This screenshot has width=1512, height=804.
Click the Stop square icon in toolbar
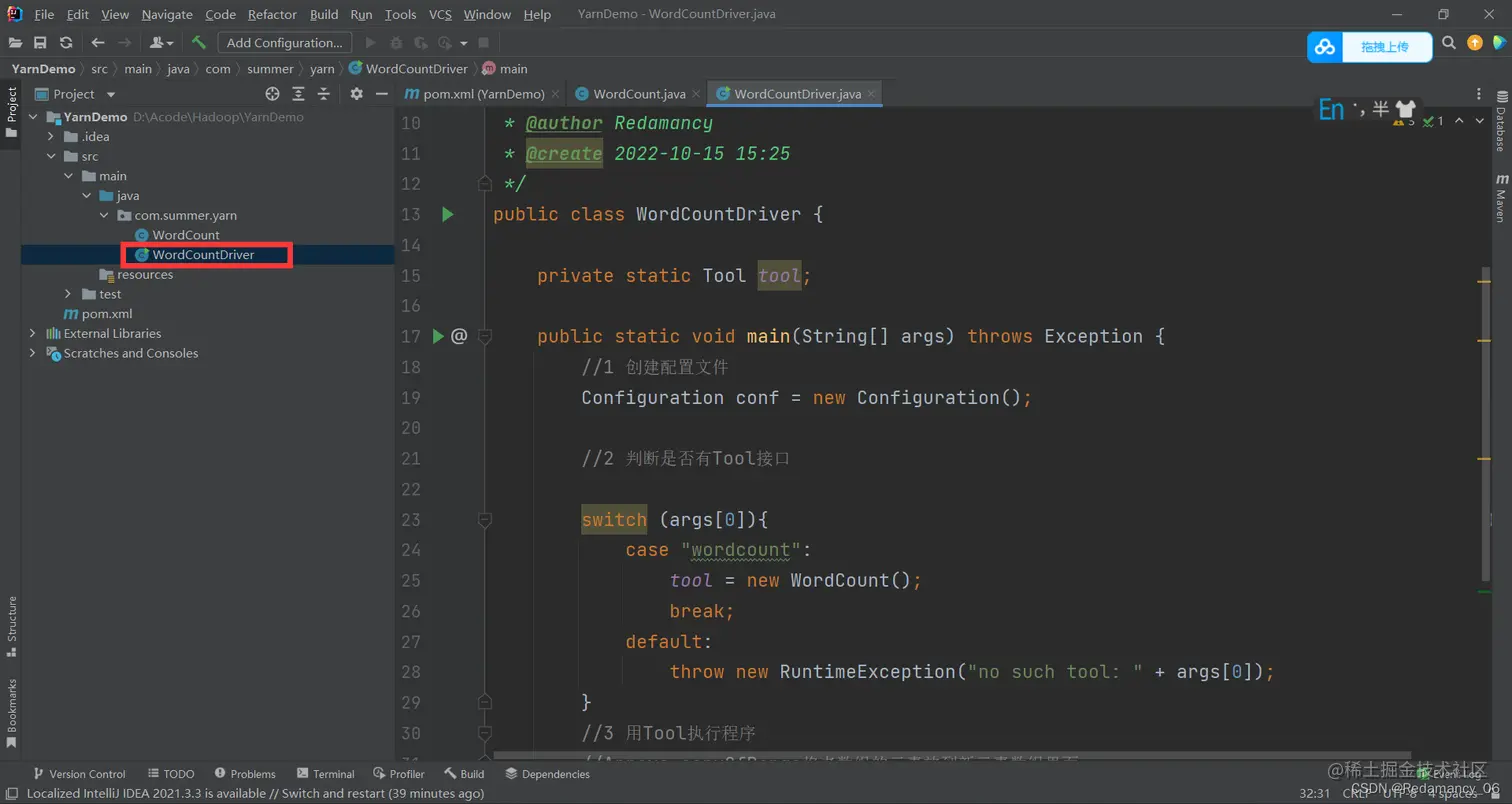[484, 43]
